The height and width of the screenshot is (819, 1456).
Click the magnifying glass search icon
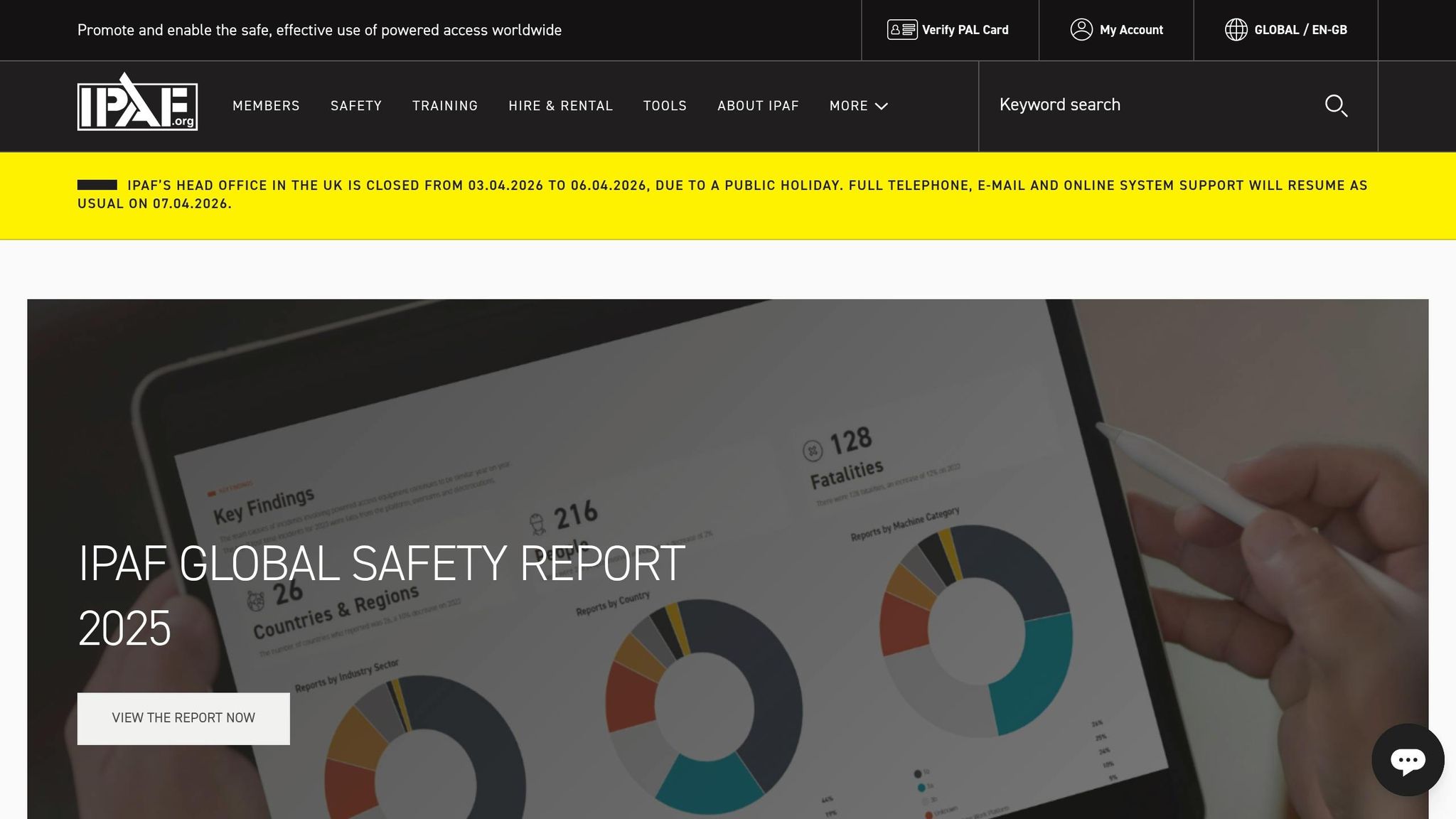(1336, 106)
